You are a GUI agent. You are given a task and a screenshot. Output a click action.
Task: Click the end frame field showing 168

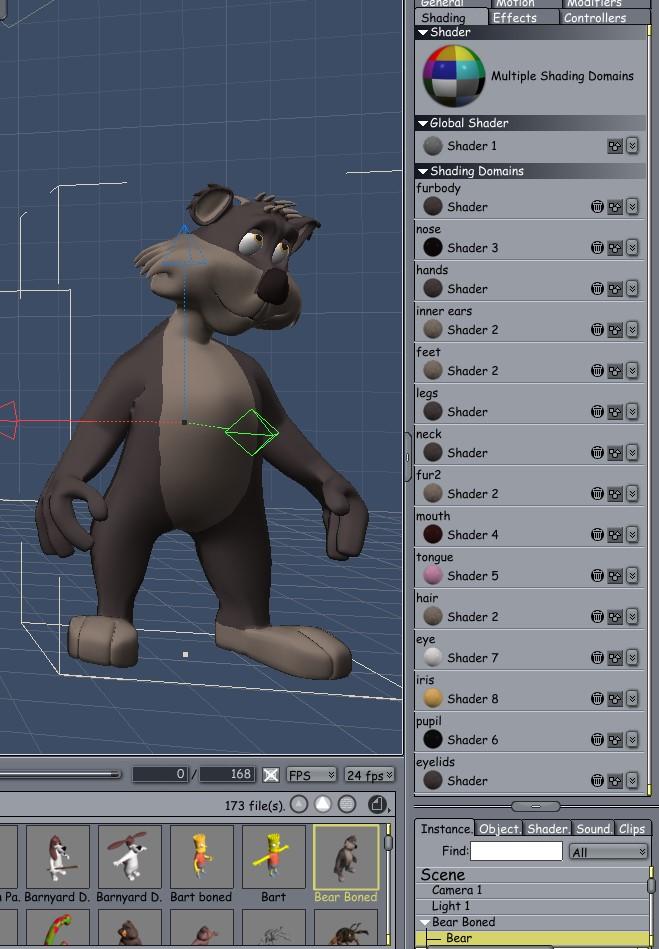[228, 775]
